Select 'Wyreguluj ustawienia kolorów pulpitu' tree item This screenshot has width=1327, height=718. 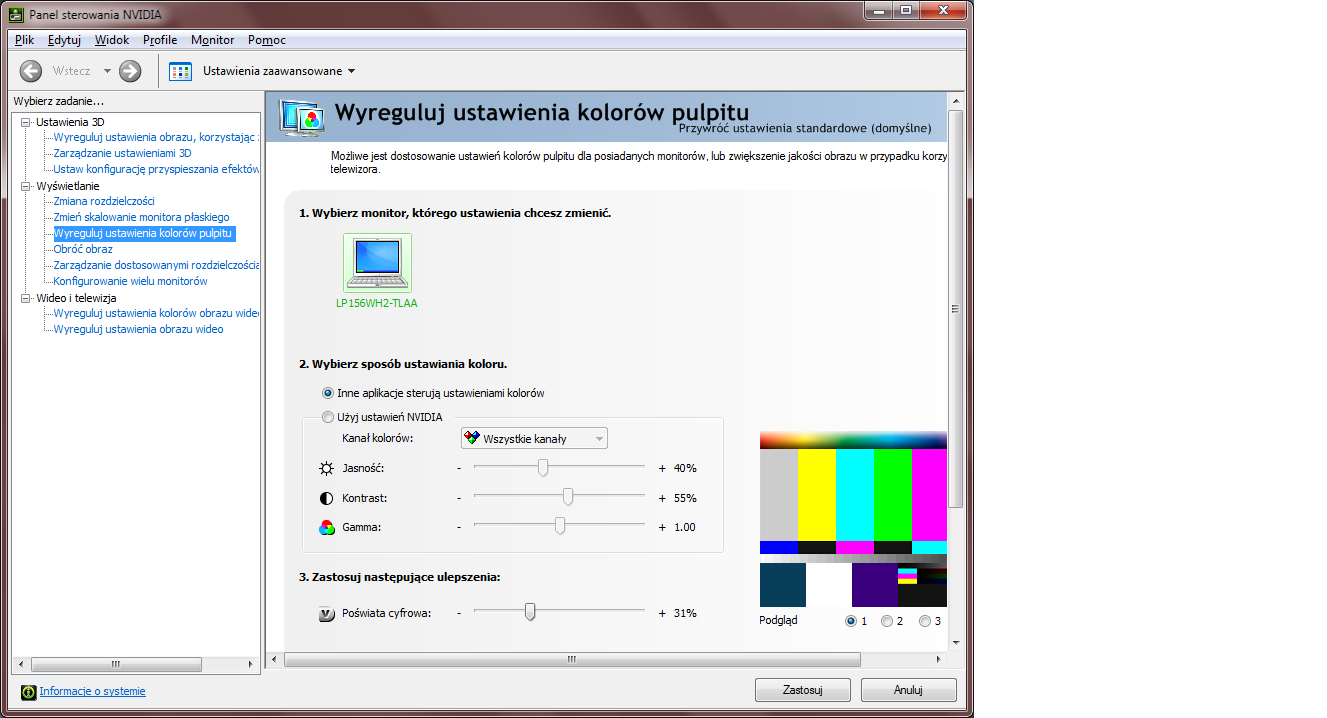[x=143, y=233]
